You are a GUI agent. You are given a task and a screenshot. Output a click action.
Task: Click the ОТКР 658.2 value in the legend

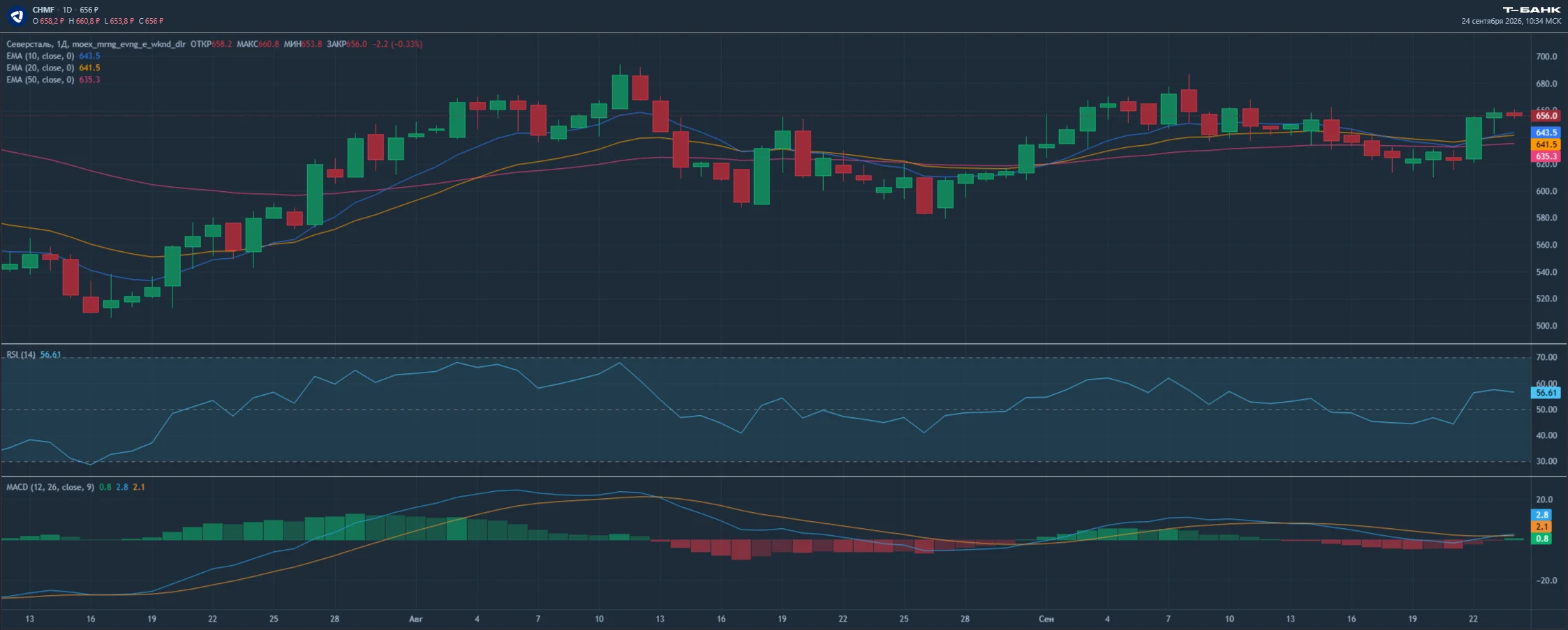click(211, 44)
